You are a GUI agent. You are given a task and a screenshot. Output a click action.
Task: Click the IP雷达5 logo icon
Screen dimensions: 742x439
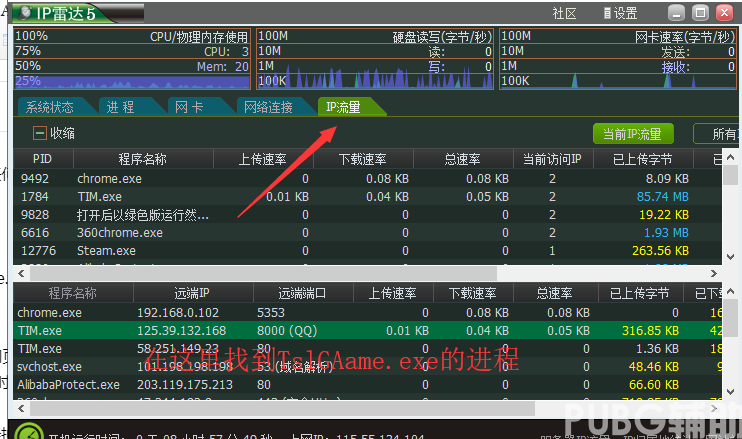point(24,13)
